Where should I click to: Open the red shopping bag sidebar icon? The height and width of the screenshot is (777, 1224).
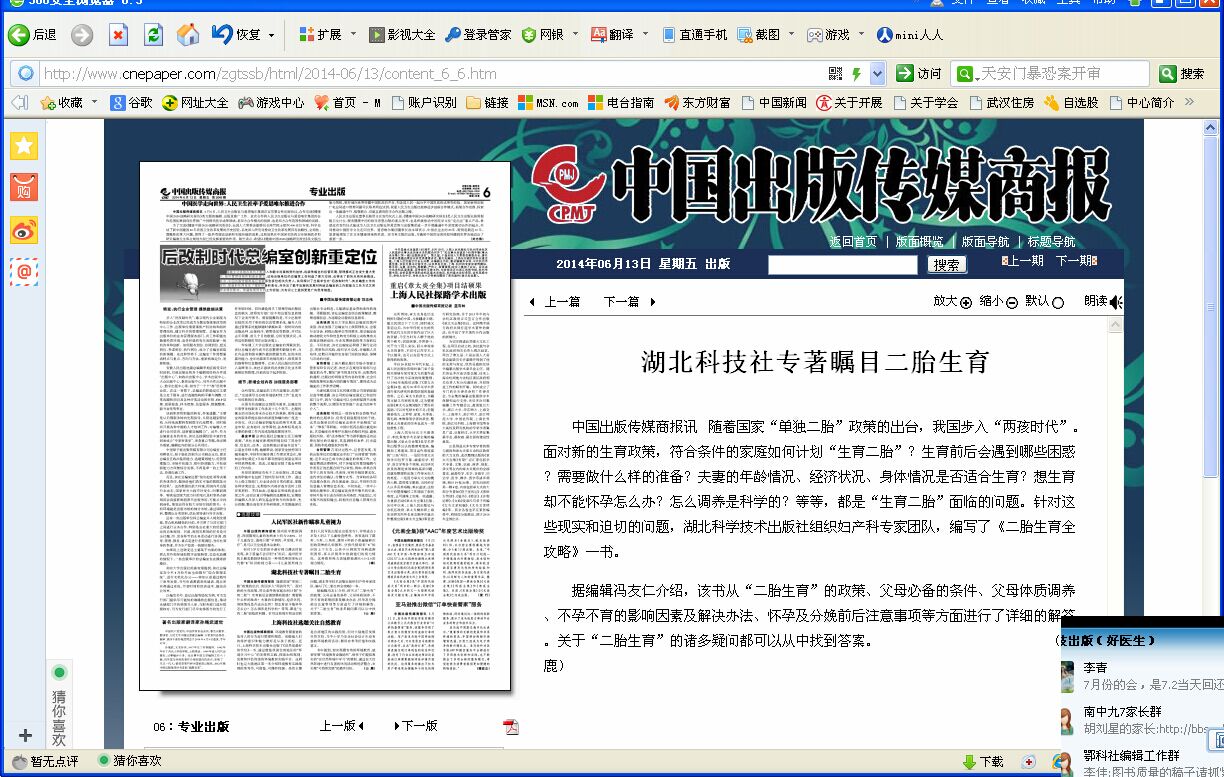[x=24, y=187]
